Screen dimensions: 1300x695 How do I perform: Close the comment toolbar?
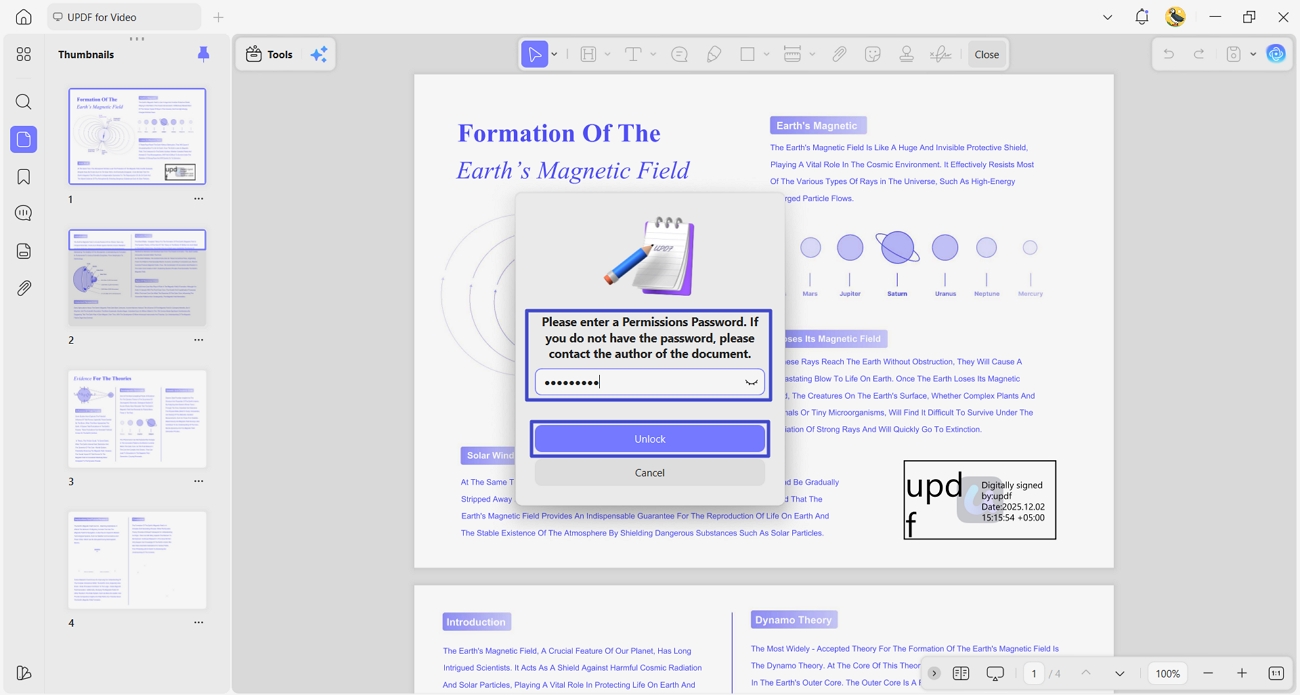[987, 54]
